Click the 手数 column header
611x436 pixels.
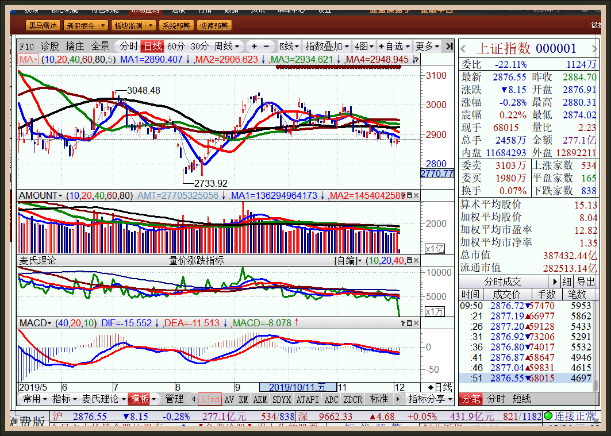point(546,294)
